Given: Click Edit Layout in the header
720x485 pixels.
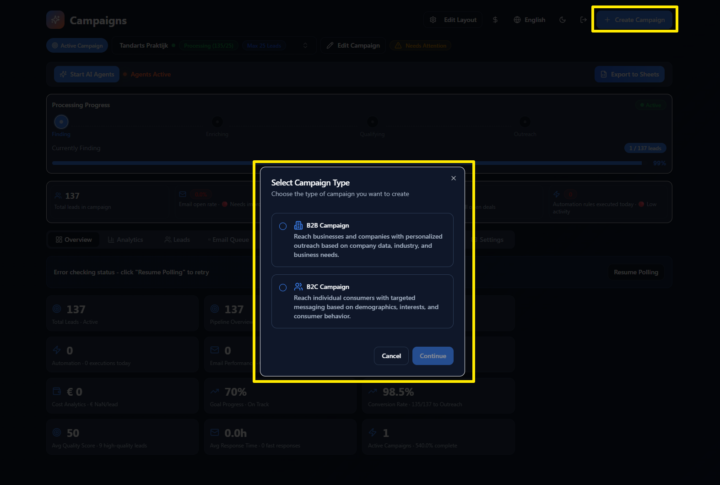Looking at the screenshot, I should 454,20.
